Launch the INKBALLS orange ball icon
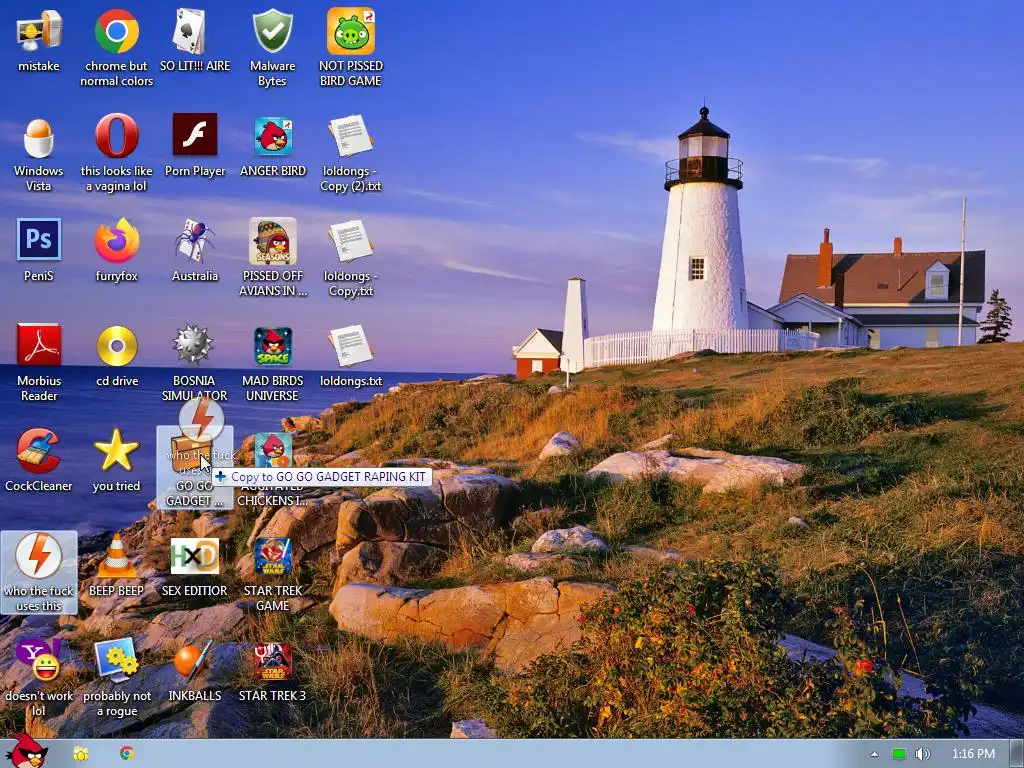1024x768 pixels. point(193,660)
